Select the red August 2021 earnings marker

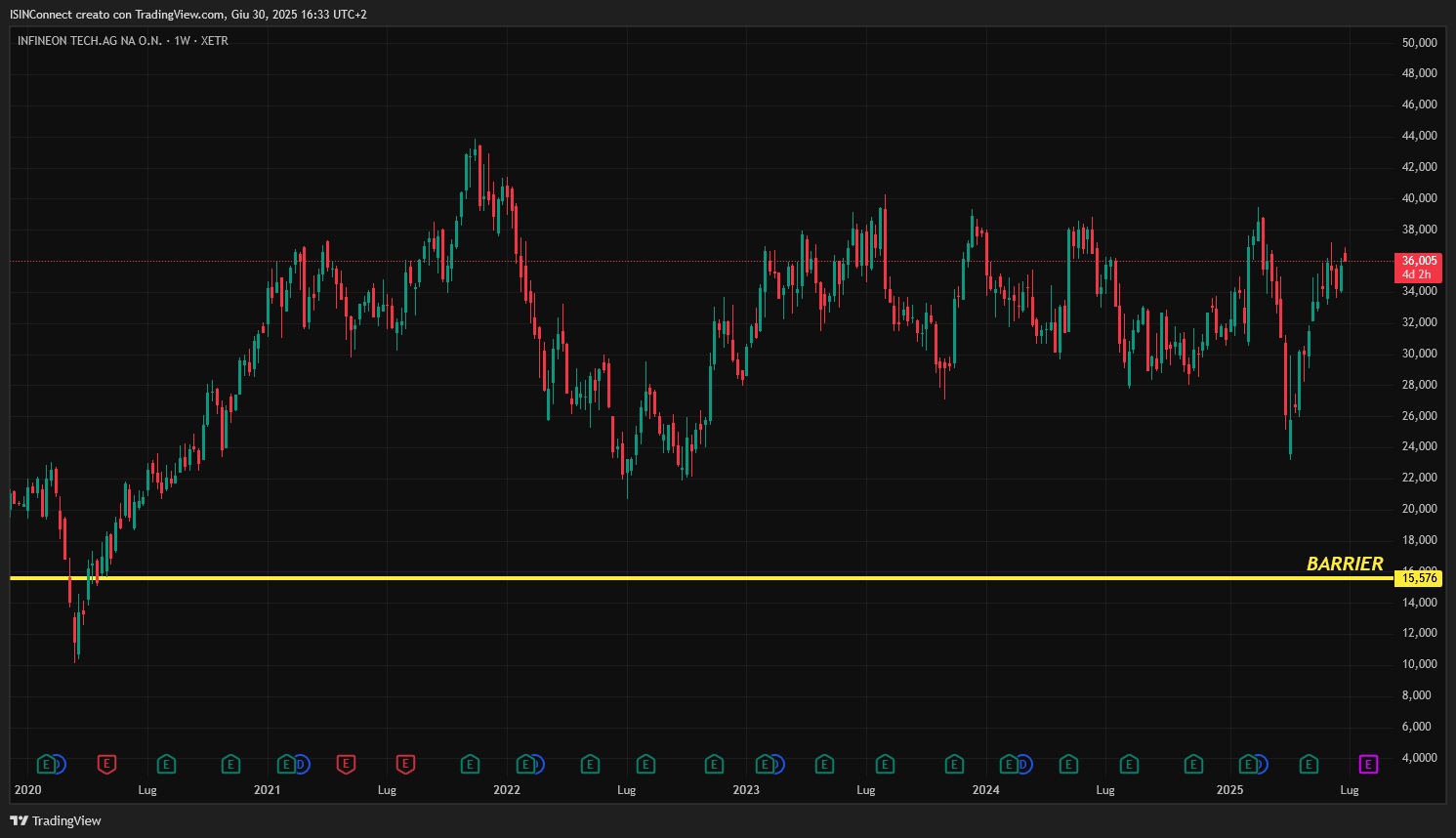pos(406,764)
